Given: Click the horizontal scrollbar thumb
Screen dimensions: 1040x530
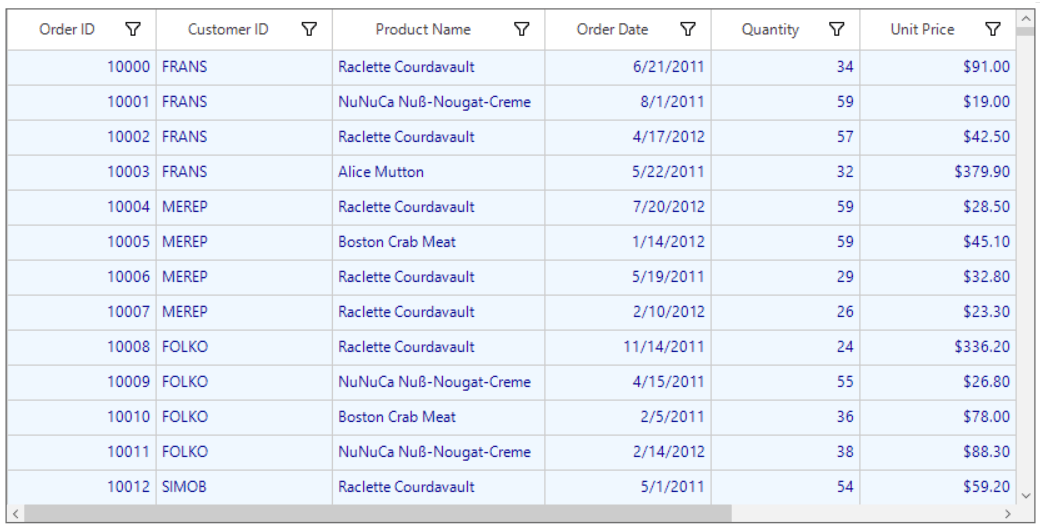Looking at the screenshot, I should 378,513.
